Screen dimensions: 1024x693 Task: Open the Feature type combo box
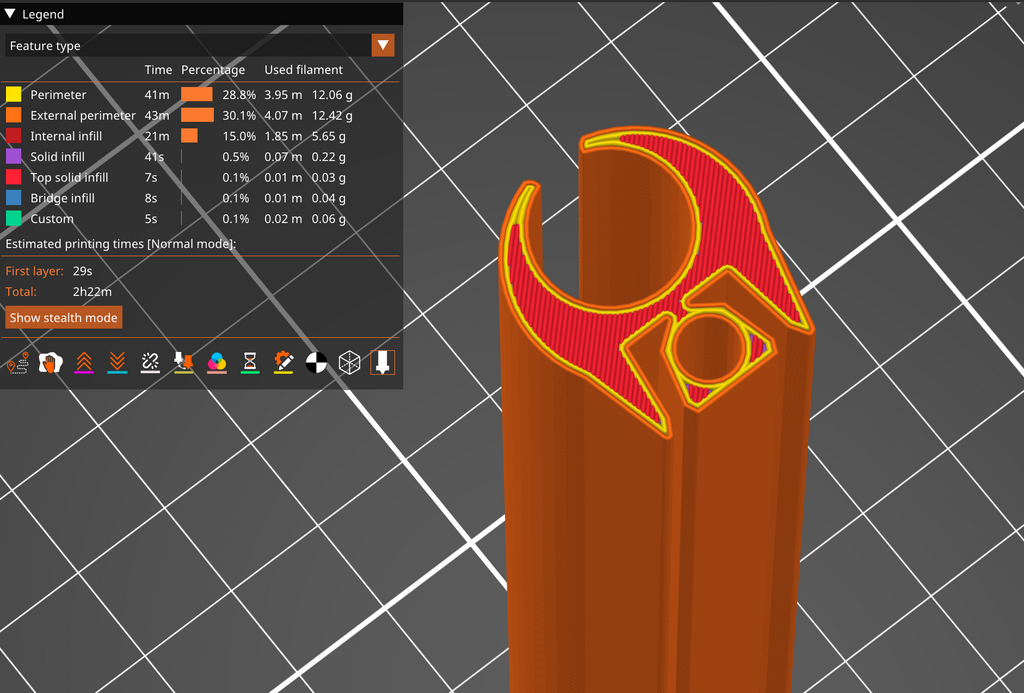[200, 45]
